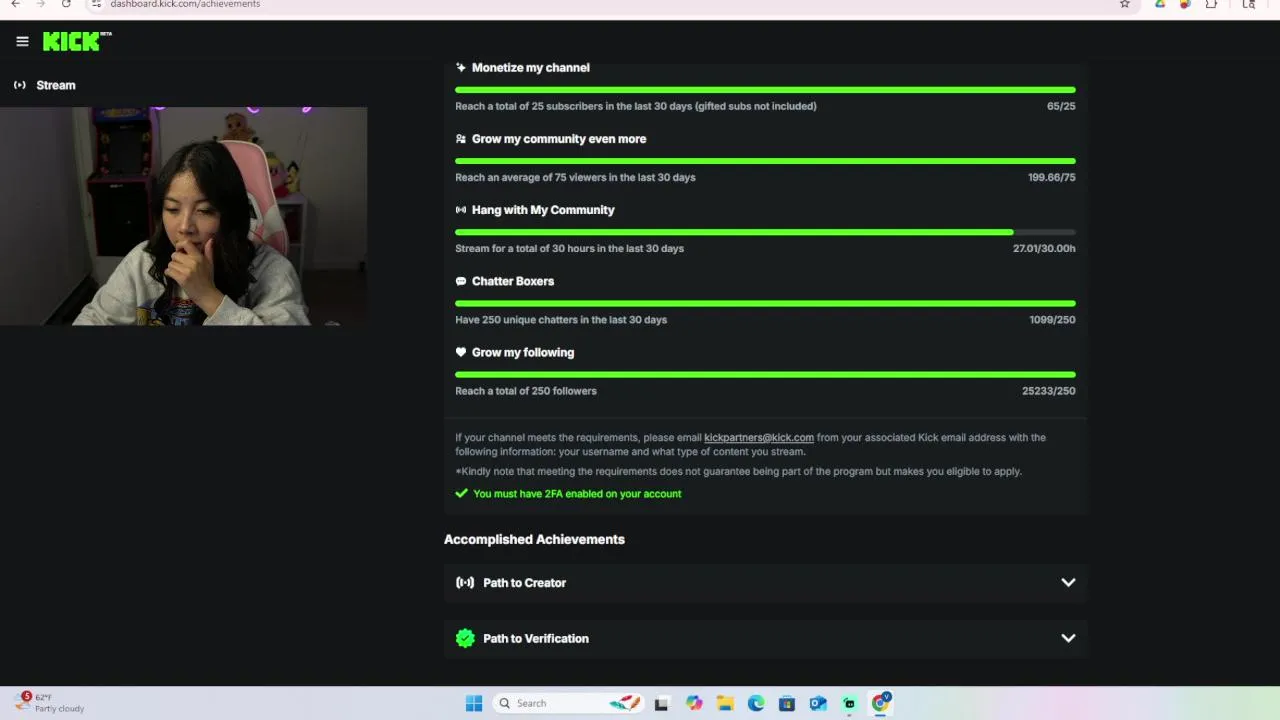Click the Chatter Boxers progress bar

[x=765, y=303]
